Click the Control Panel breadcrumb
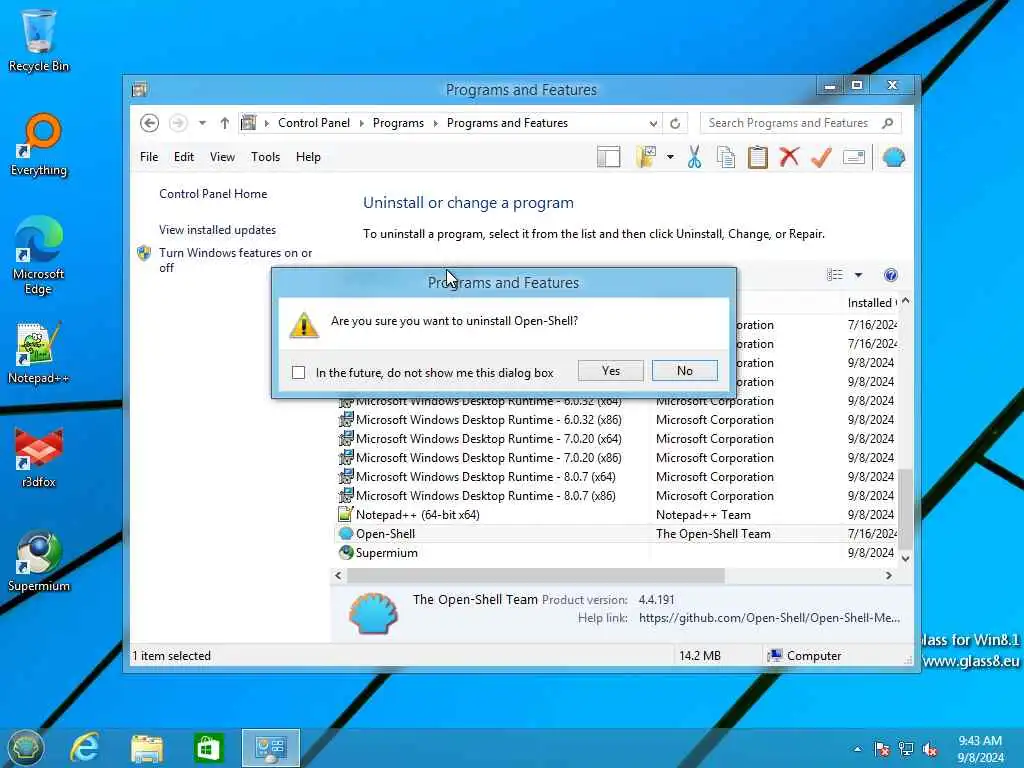The height and width of the screenshot is (768, 1024). (x=313, y=123)
